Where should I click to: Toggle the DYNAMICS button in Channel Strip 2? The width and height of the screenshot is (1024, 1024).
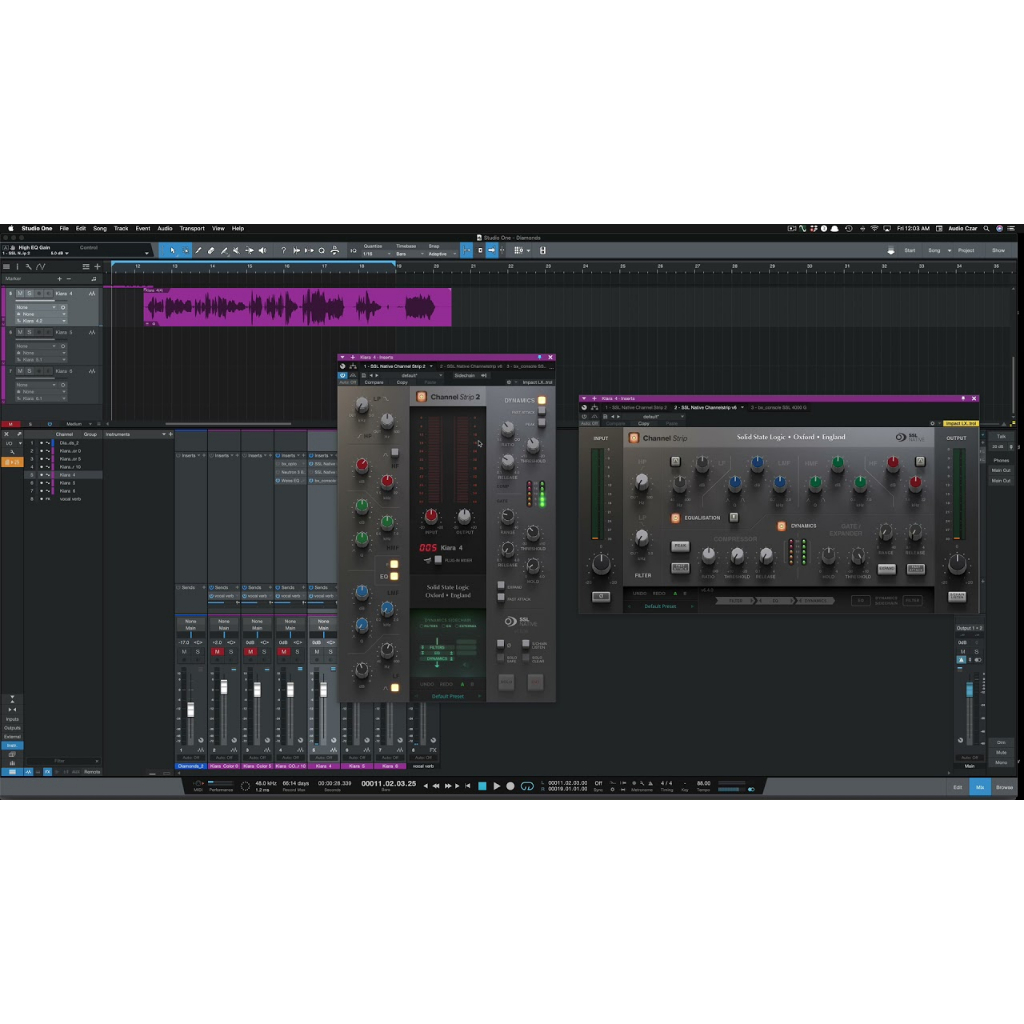pos(541,400)
